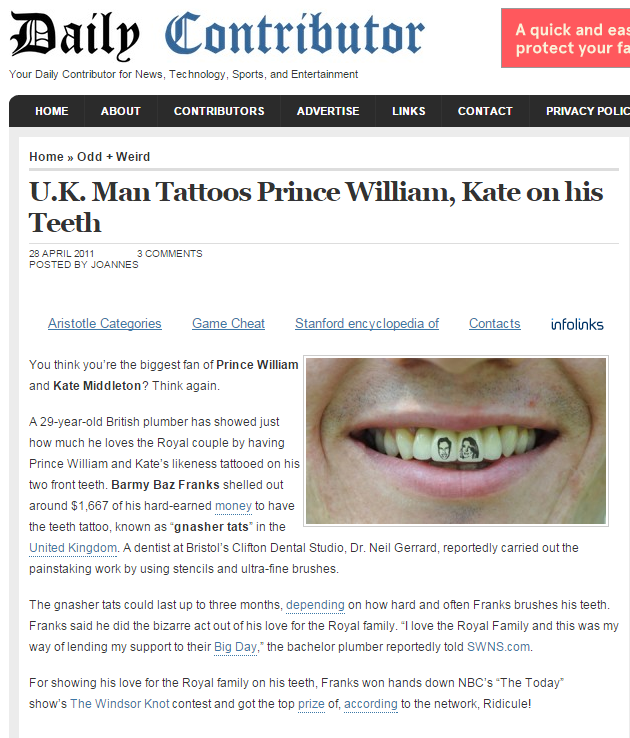
Task: Click the Aristotle Categories ad link
Action: [104, 323]
